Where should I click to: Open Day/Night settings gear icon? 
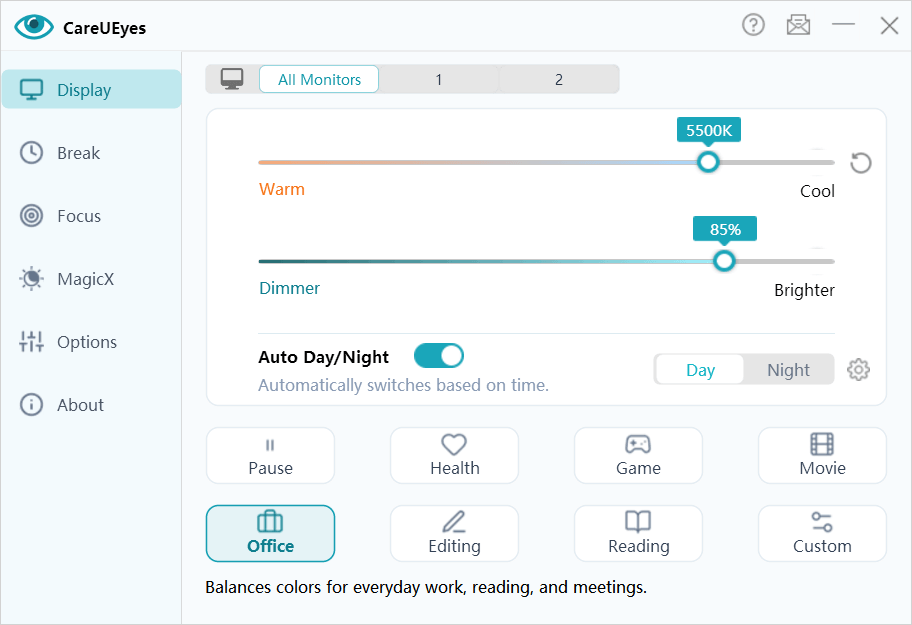(x=858, y=370)
